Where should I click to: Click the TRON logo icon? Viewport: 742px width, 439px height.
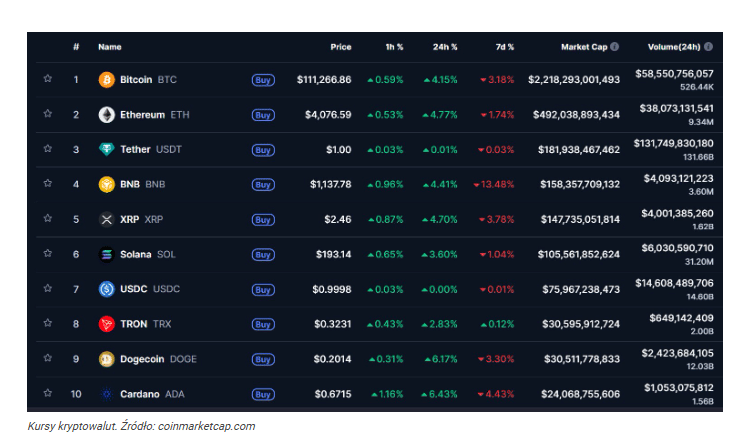tap(106, 324)
